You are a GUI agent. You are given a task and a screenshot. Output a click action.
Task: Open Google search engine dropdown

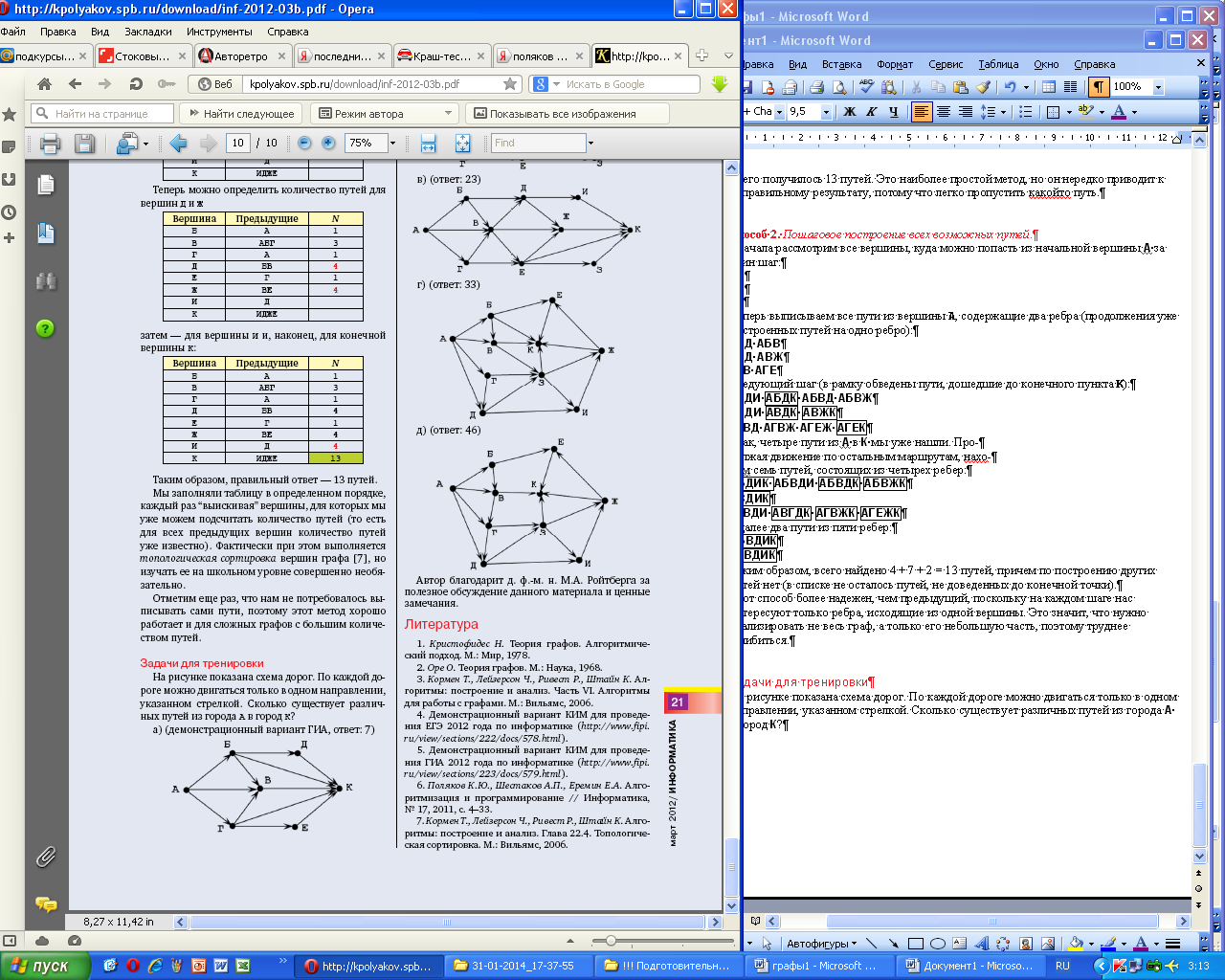pos(556,84)
